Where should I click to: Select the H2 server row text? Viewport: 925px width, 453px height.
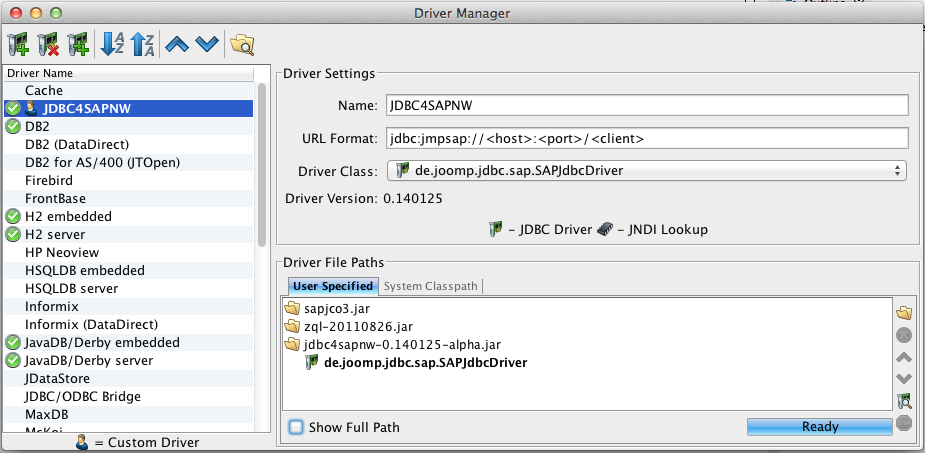[55, 234]
